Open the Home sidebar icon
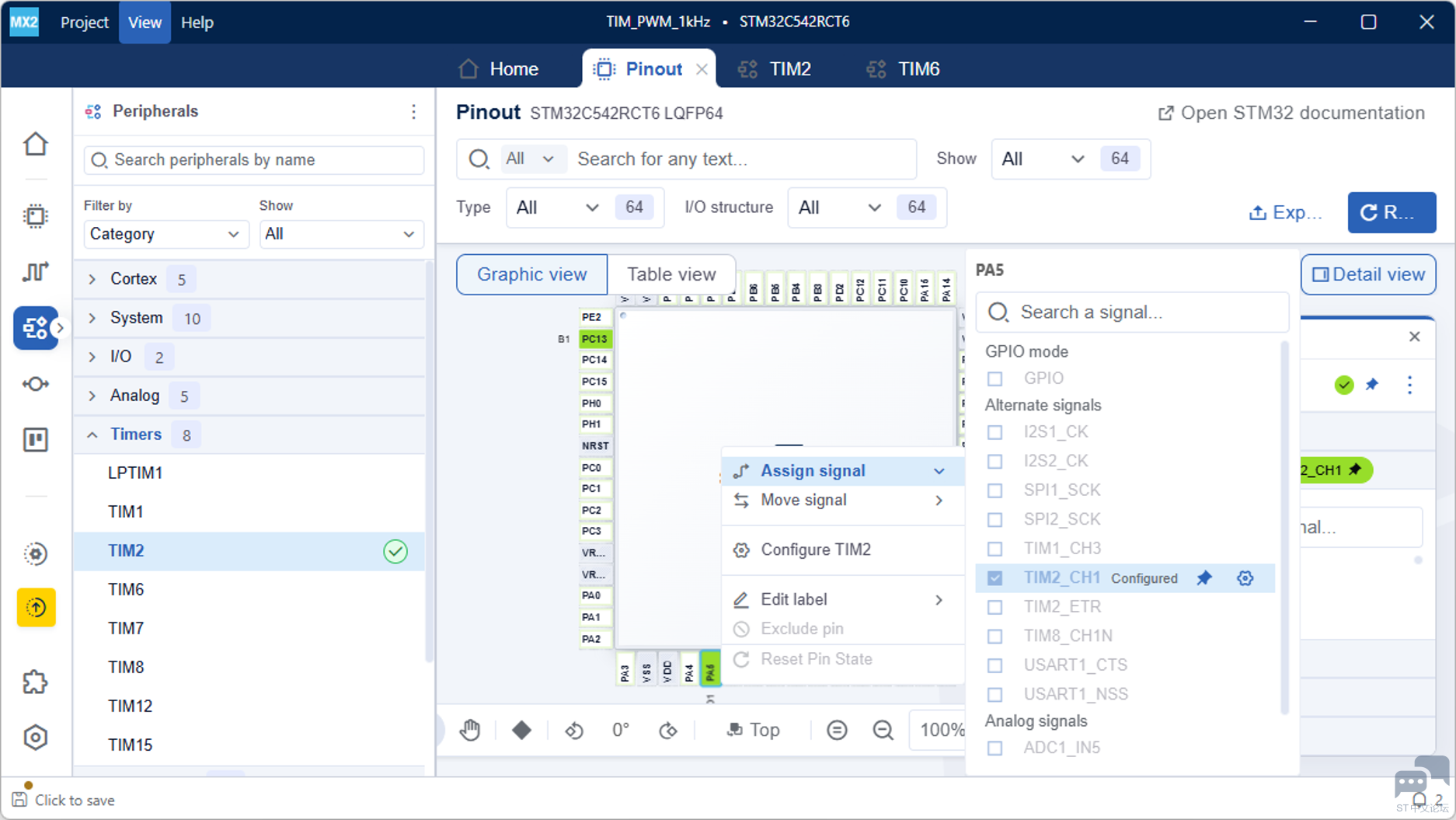The height and width of the screenshot is (820, 1456). [x=36, y=145]
